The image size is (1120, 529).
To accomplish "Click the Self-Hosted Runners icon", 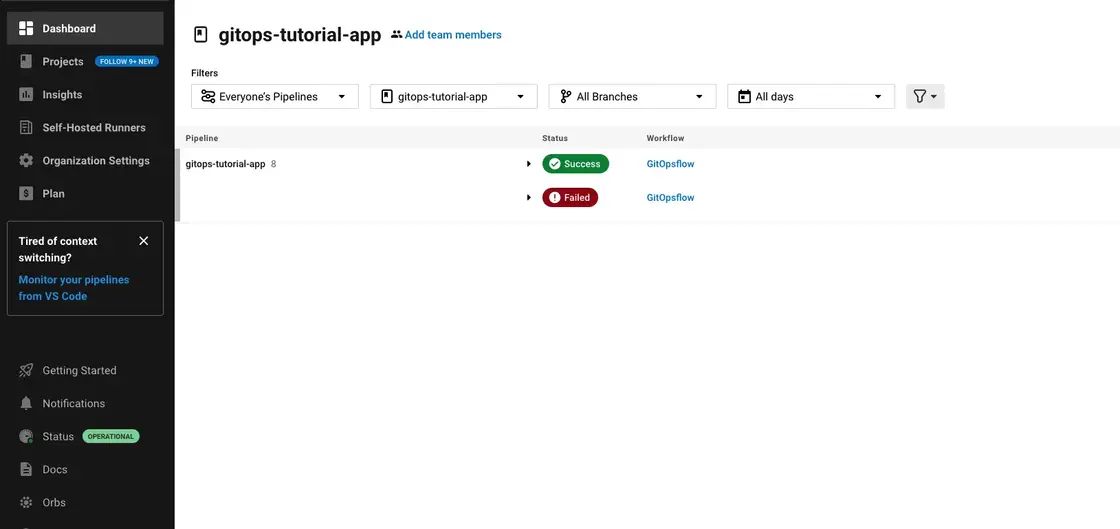I will tap(26, 127).
